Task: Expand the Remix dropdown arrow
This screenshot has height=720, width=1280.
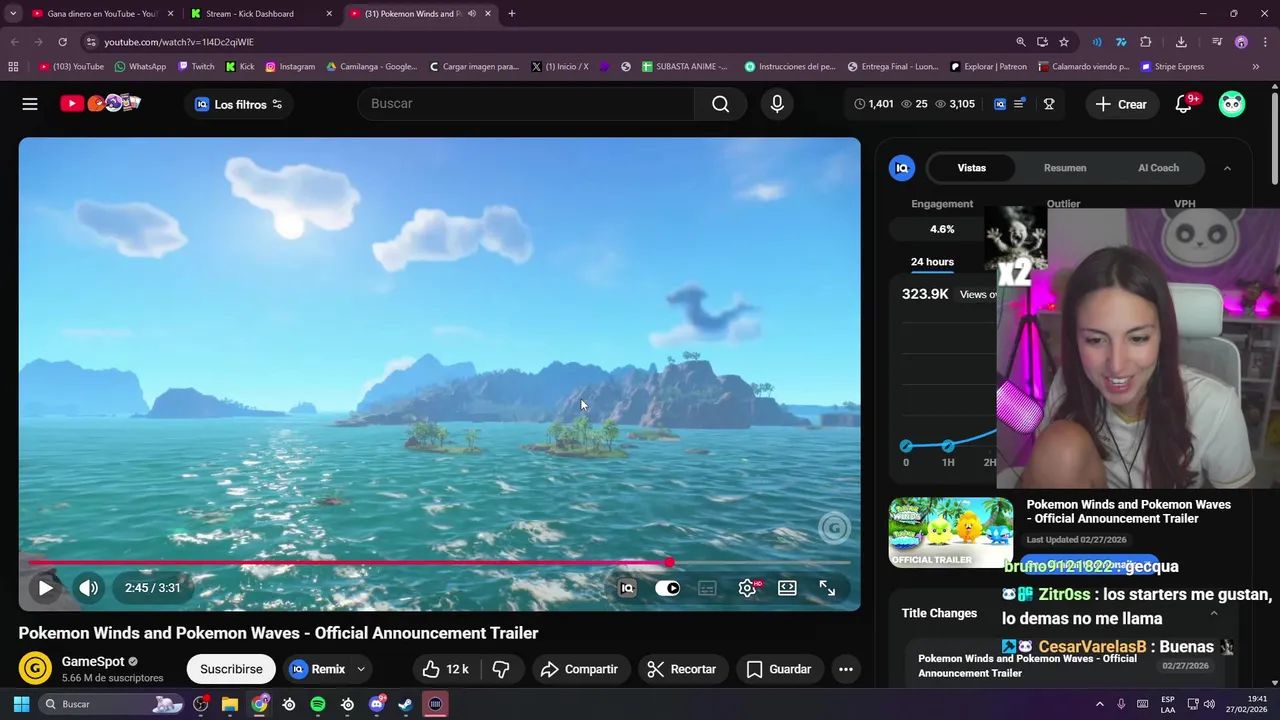Action: [361, 669]
